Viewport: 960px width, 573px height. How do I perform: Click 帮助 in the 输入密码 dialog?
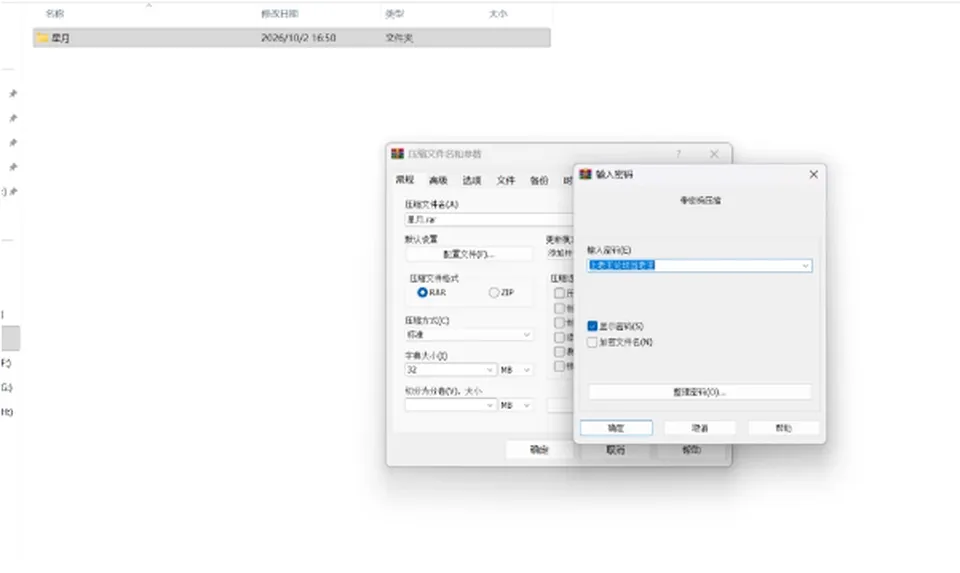(783, 428)
